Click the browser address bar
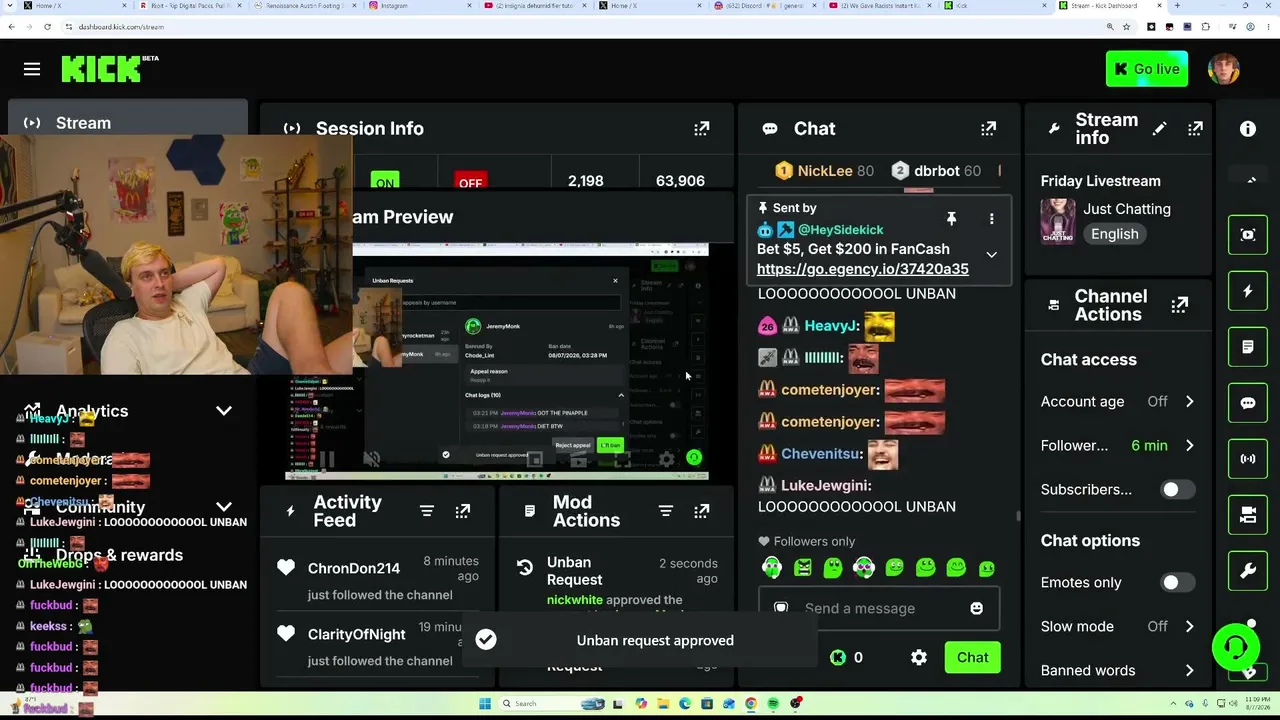Viewport: 1280px width, 720px height. click(x=580, y=27)
